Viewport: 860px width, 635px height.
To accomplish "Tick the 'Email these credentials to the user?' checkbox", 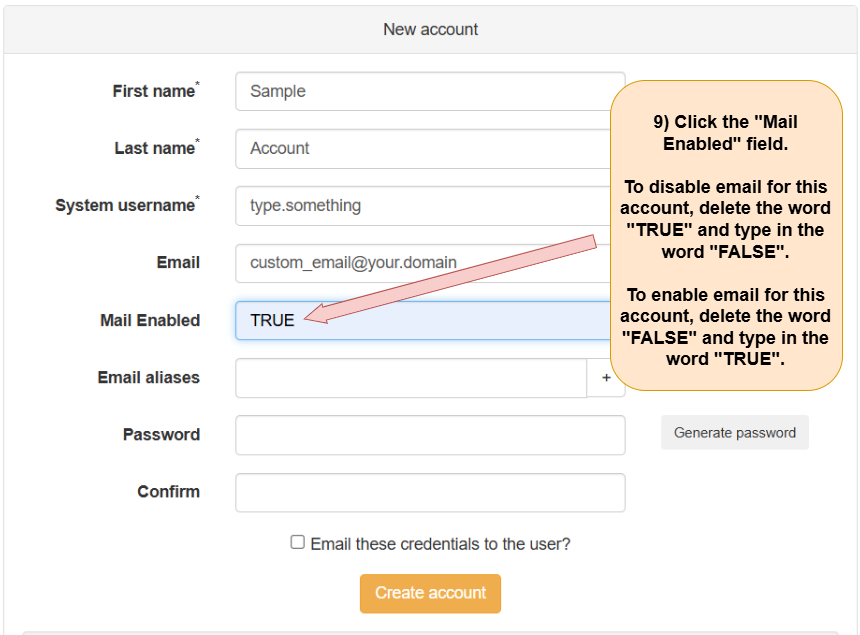I will 298,542.
